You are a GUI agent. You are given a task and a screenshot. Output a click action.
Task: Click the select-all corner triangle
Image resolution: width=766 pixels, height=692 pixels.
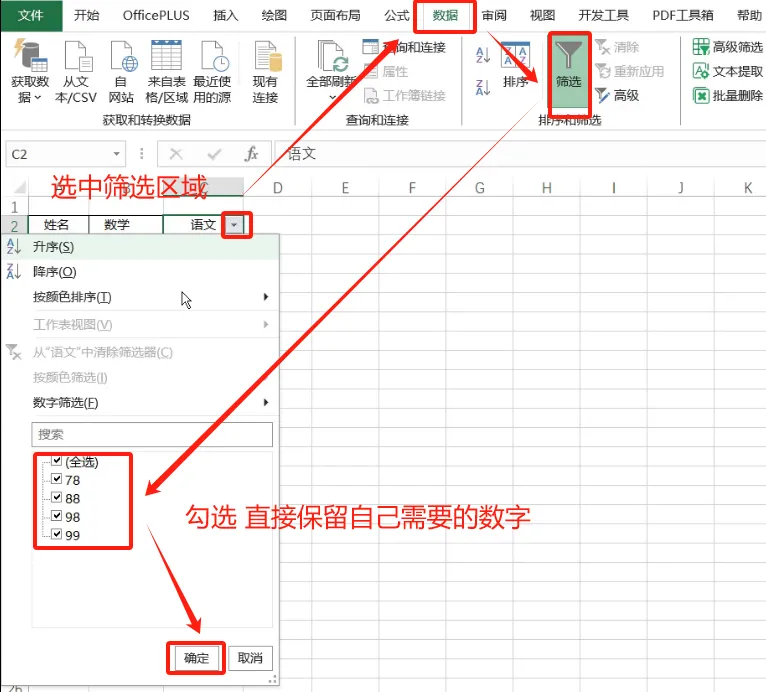tap(20, 187)
